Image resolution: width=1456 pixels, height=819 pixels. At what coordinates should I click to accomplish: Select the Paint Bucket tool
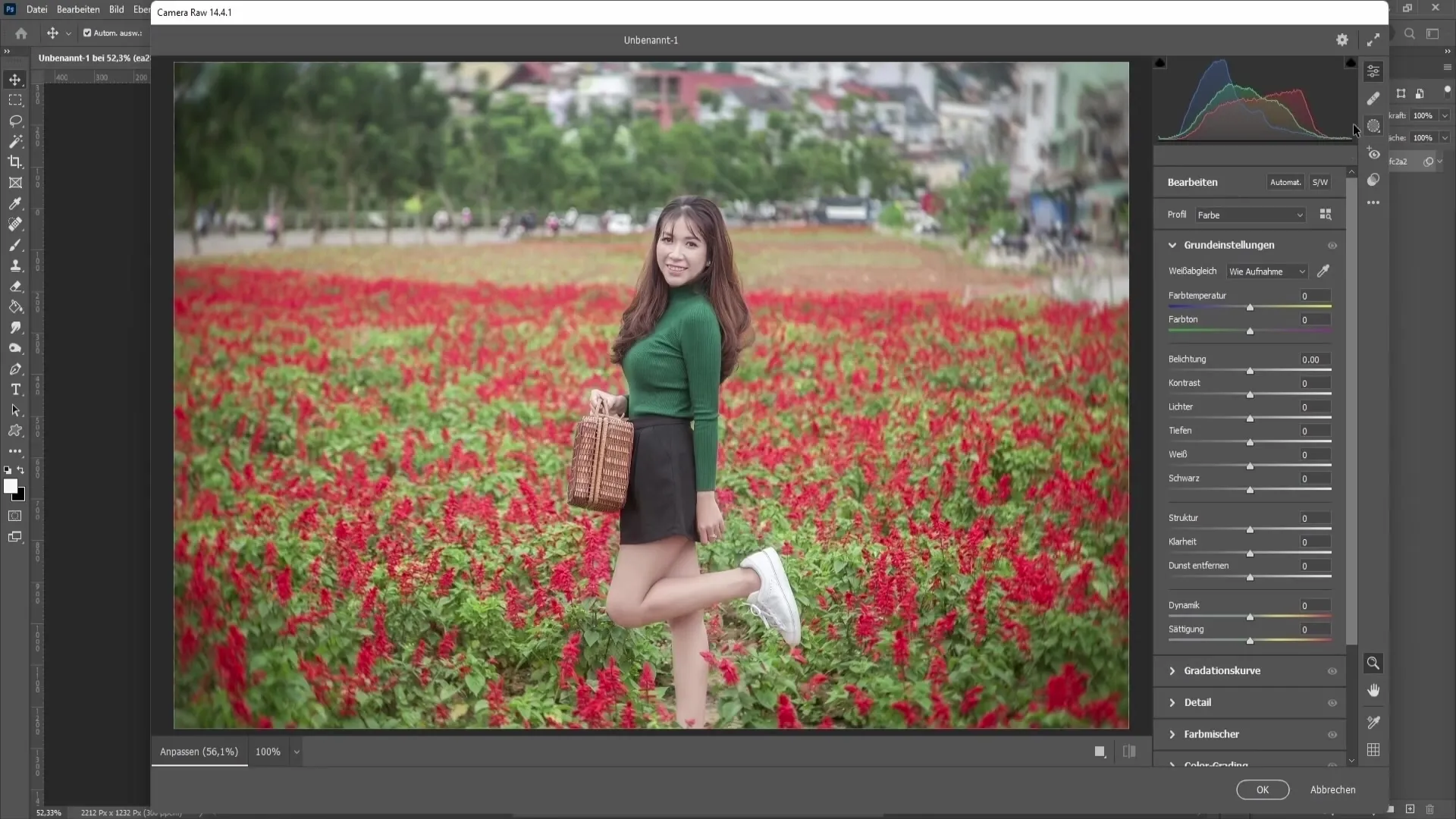(15, 307)
